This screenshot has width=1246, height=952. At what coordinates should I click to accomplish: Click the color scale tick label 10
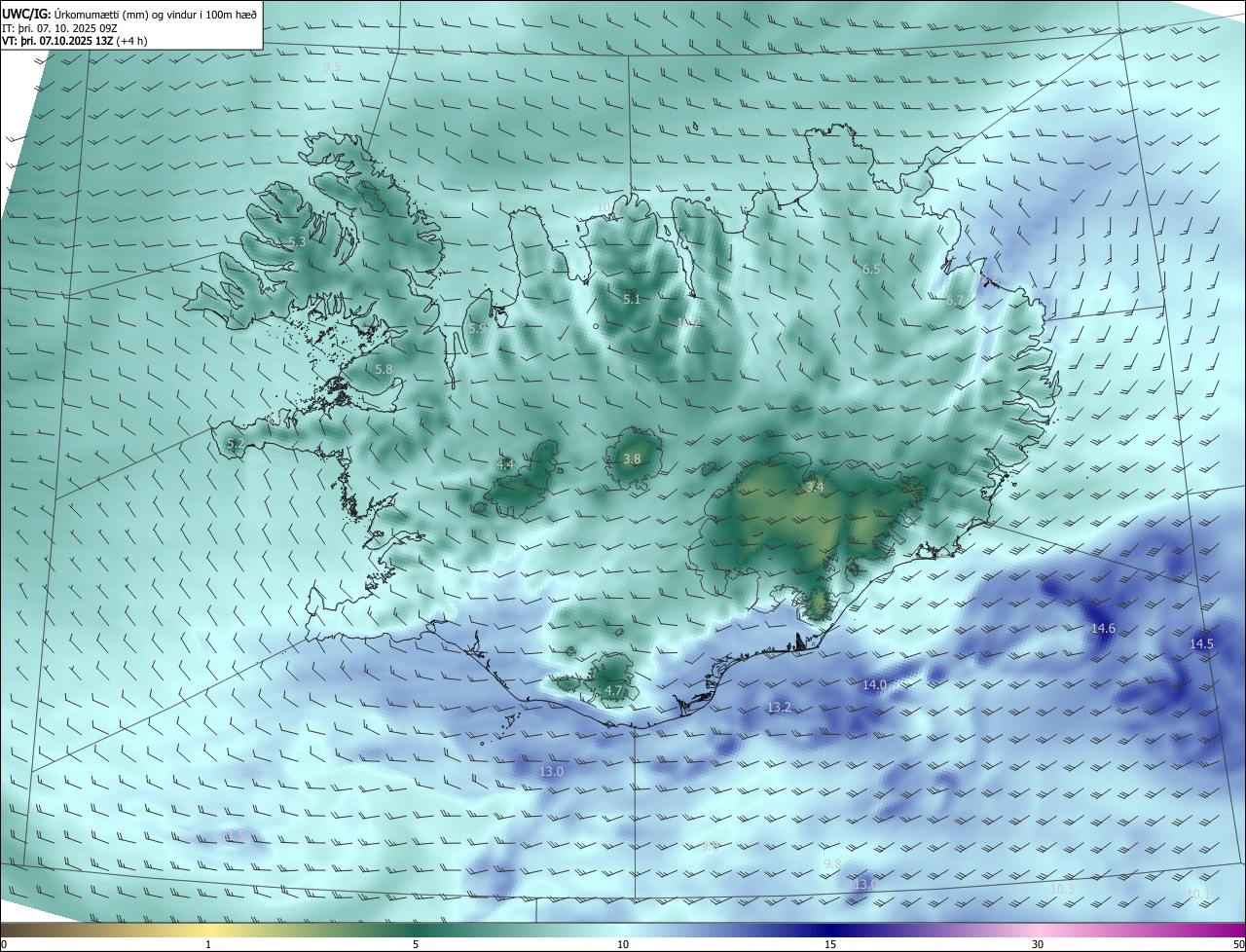(623, 944)
